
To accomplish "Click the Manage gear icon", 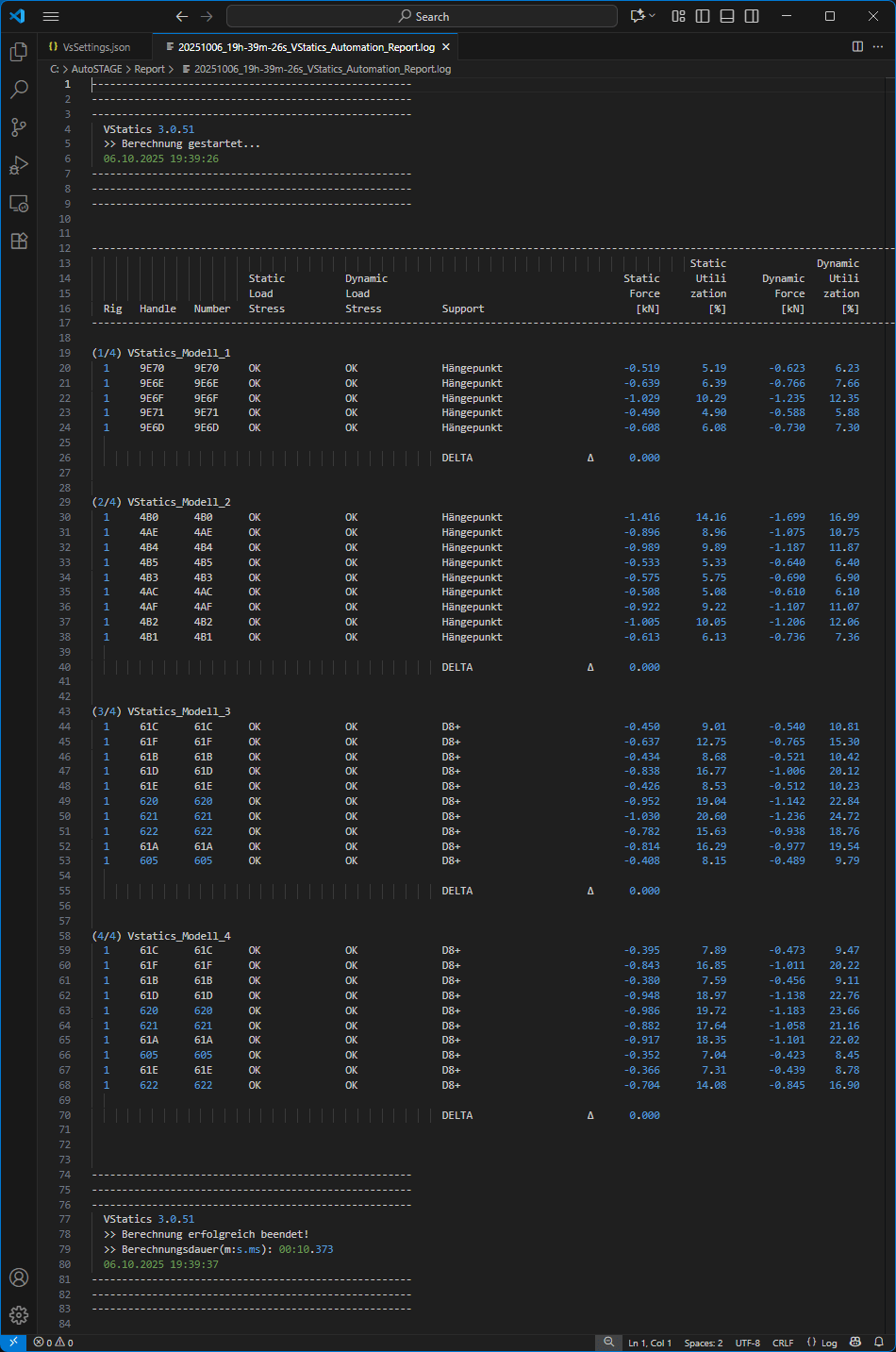I will tap(19, 1315).
